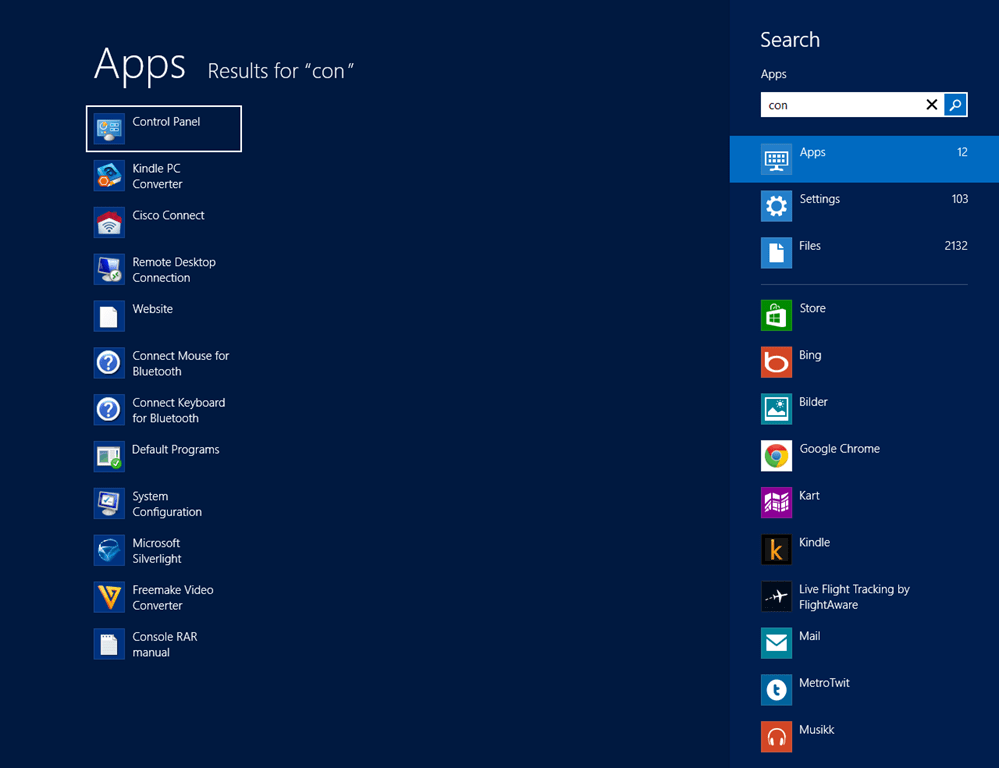Open Default Programs icon
Image resolution: width=999 pixels, height=768 pixels.
click(109, 457)
